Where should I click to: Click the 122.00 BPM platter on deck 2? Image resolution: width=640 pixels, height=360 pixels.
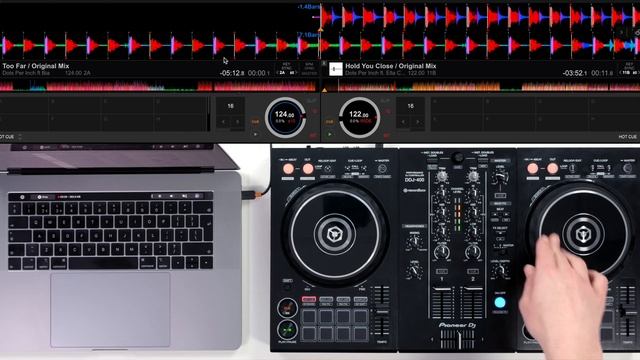pyautogui.click(x=359, y=118)
